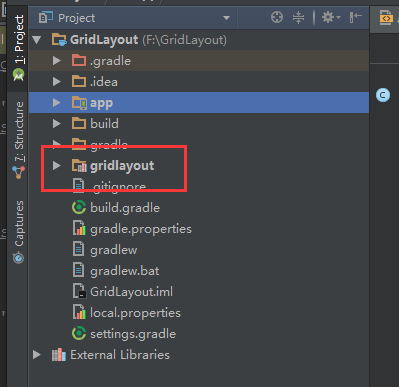Select the '.gradle' folder name

110,61
